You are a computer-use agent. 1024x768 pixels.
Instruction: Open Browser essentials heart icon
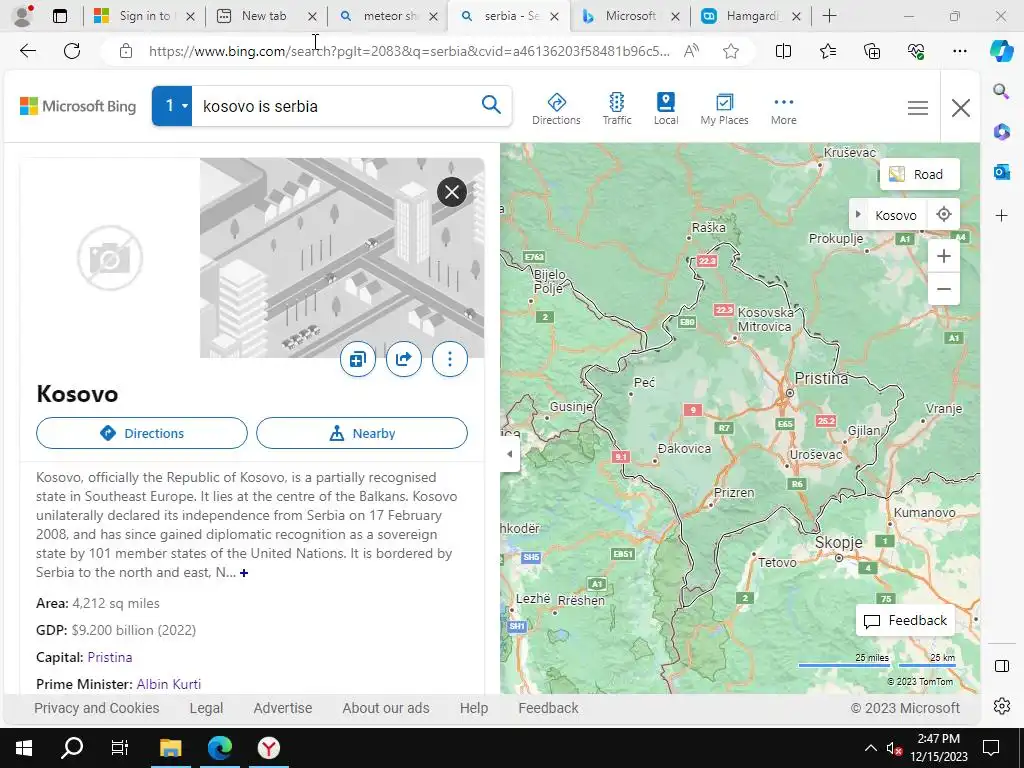click(916, 51)
